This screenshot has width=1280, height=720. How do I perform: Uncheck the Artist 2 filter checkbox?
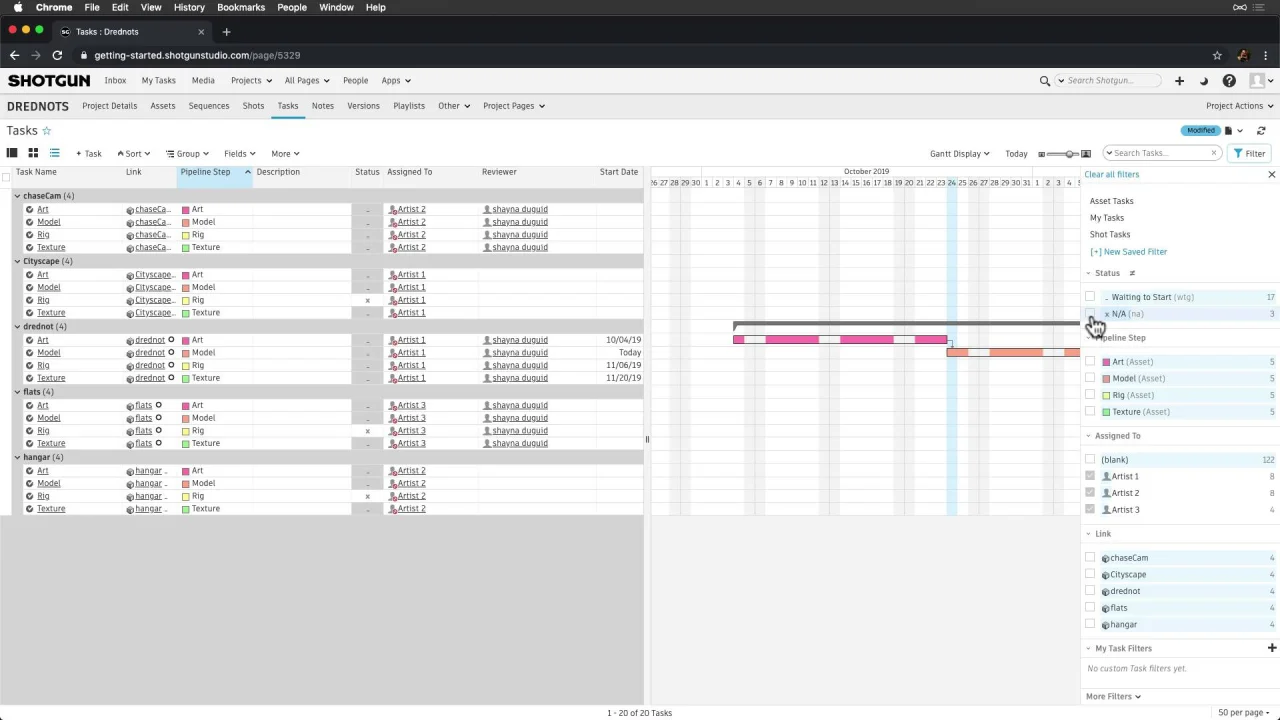1090,493
